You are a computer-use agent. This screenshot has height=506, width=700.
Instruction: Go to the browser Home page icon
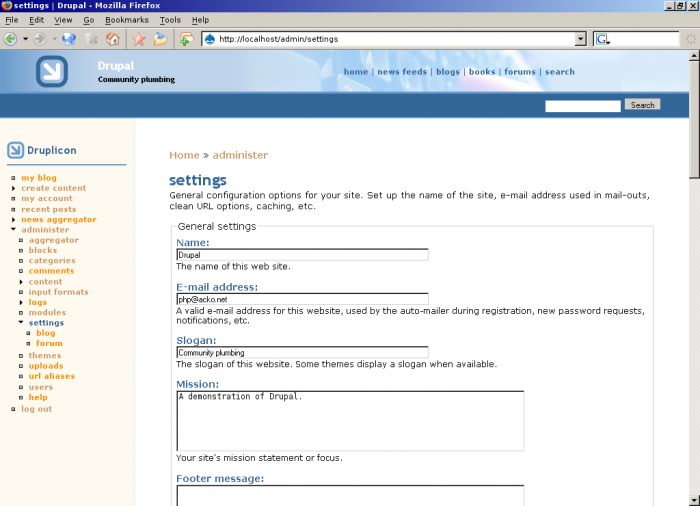pyautogui.click(x=113, y=39)
